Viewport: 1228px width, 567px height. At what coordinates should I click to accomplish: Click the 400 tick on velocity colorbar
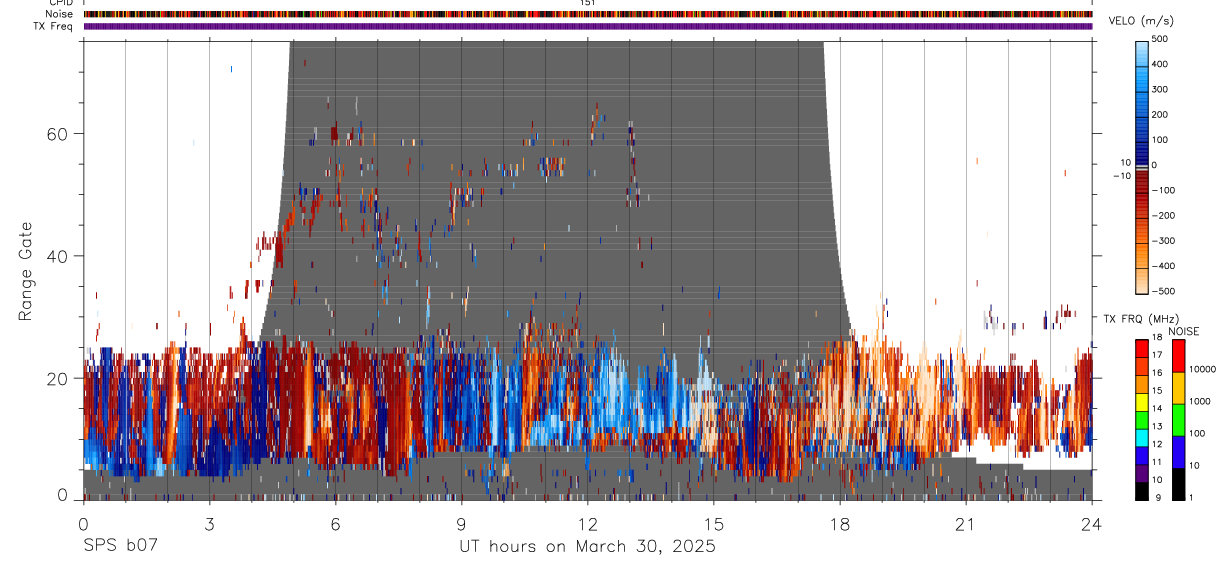click(x=1160, y=64)
